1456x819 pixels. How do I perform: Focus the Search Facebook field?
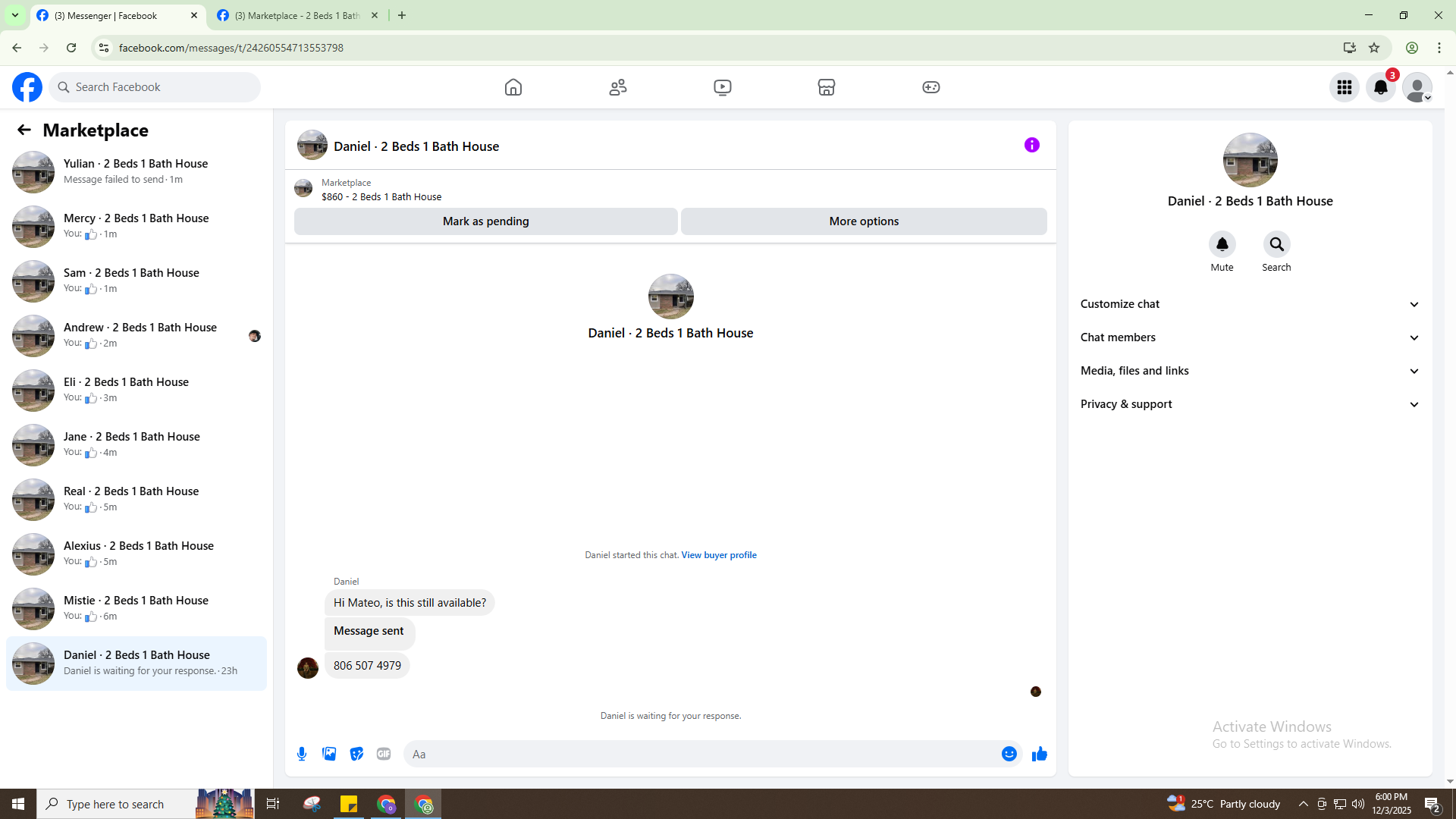[x=155, y=87]
